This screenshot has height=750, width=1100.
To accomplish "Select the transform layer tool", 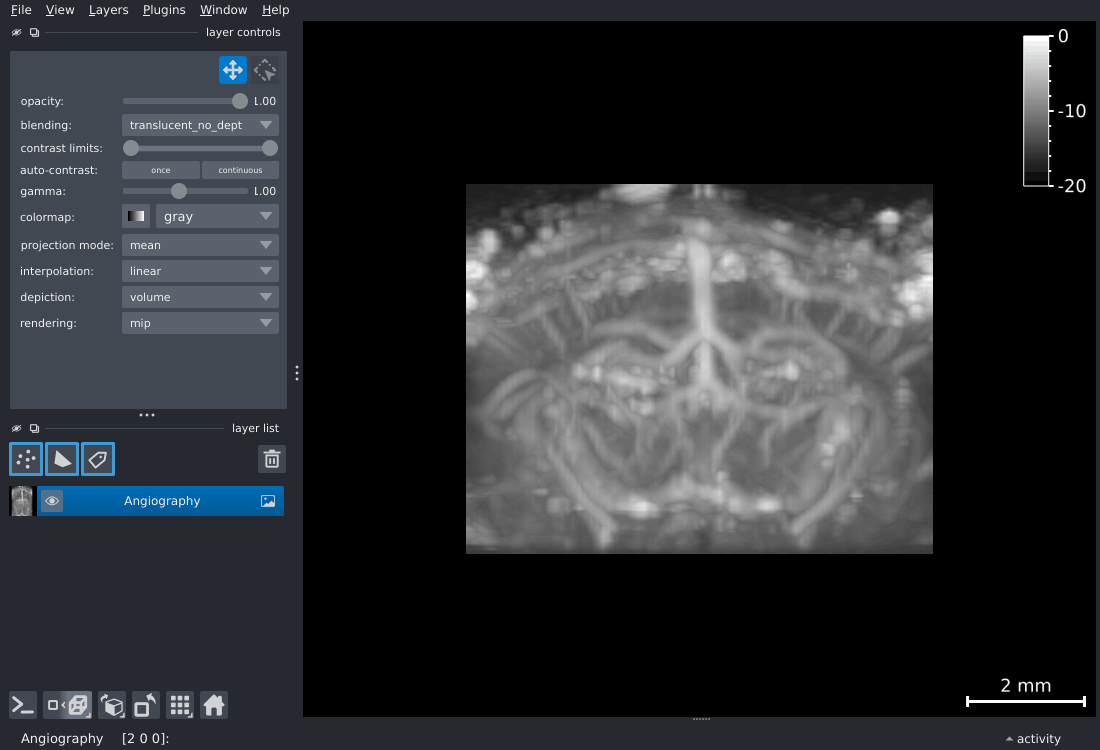I will [265, 70].
